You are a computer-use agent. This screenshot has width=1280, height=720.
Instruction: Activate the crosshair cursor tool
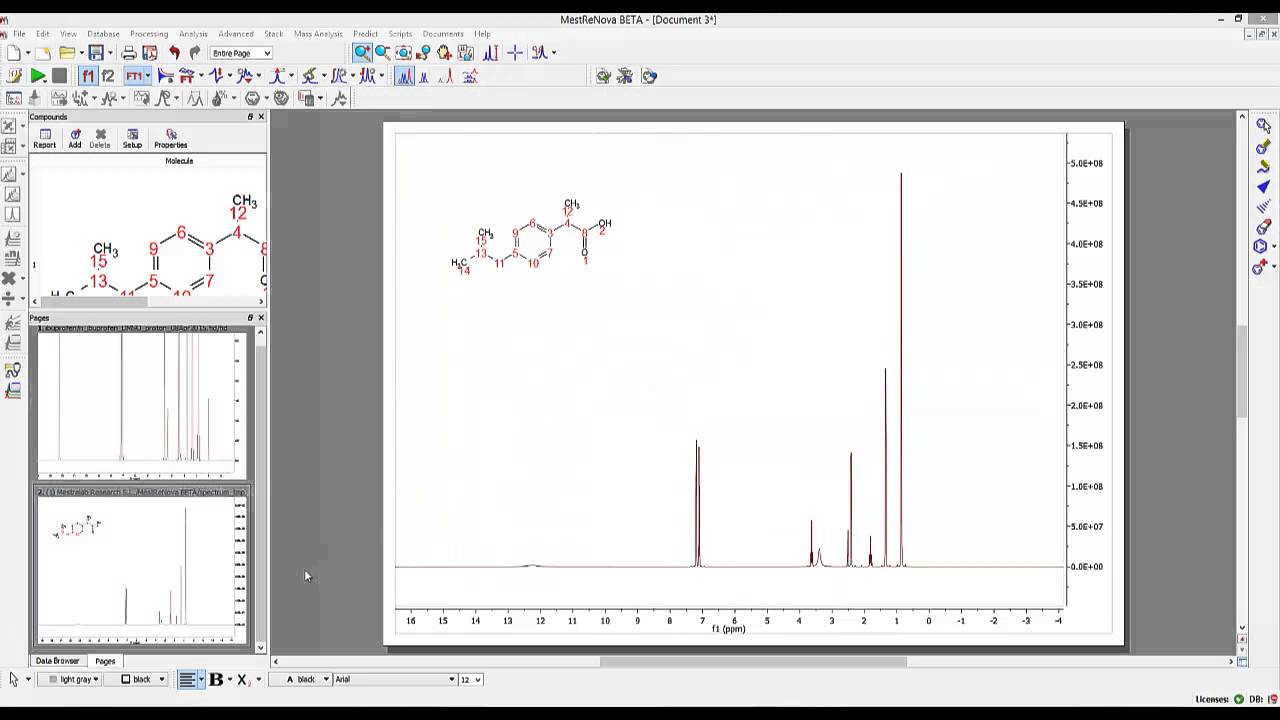(515, 53)
